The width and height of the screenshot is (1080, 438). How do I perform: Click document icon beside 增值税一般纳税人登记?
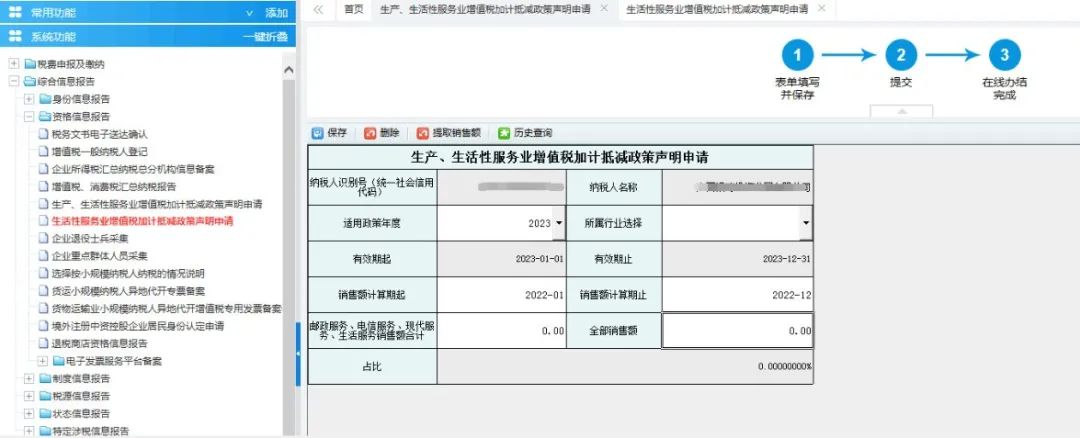[43, 152]
